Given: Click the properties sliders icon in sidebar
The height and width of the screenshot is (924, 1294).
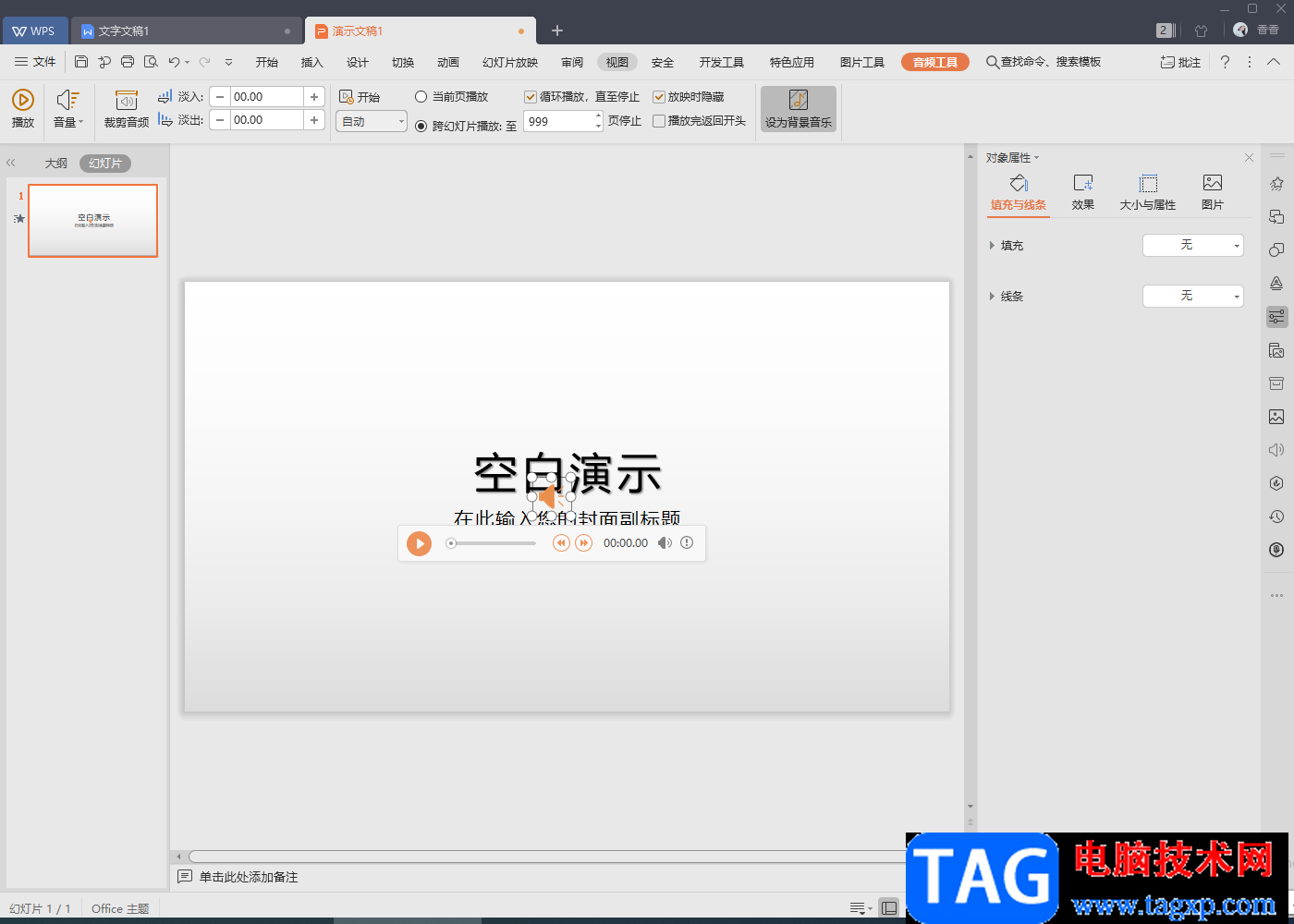Looking at the screenshot, I should tap(1276, 317).
